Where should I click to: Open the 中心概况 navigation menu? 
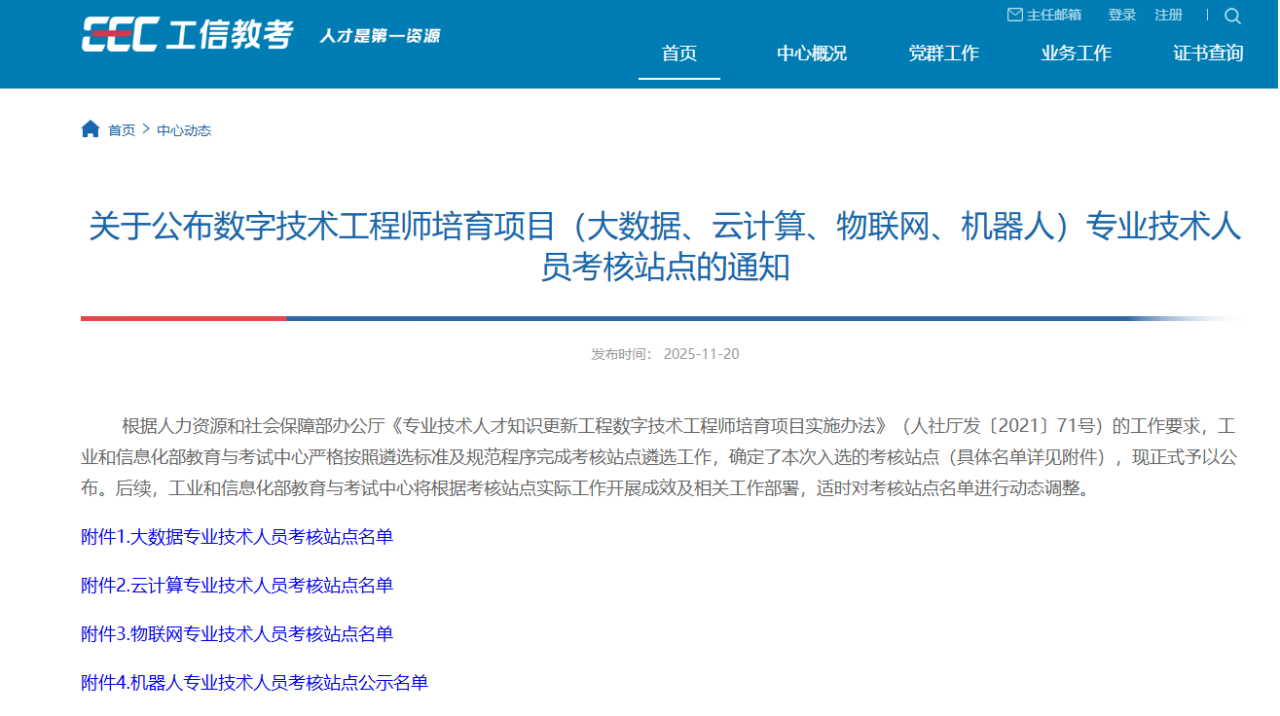click(811, 54)
